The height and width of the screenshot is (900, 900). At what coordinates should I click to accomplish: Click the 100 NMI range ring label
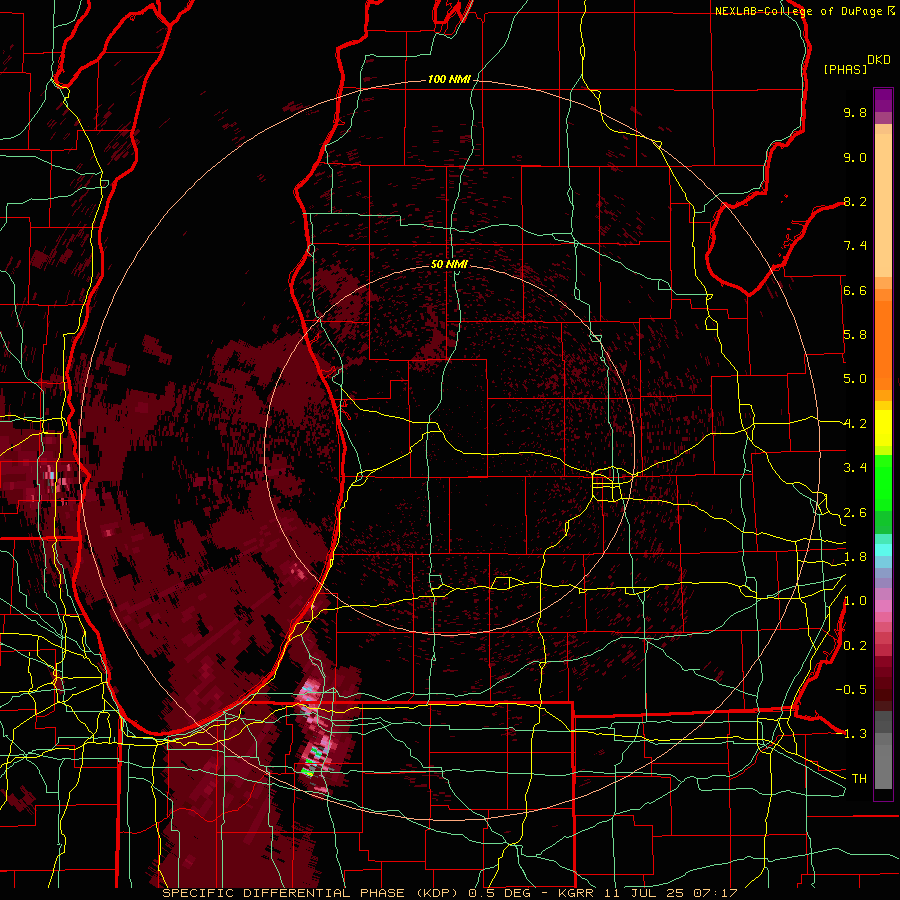tap(449, 79)
